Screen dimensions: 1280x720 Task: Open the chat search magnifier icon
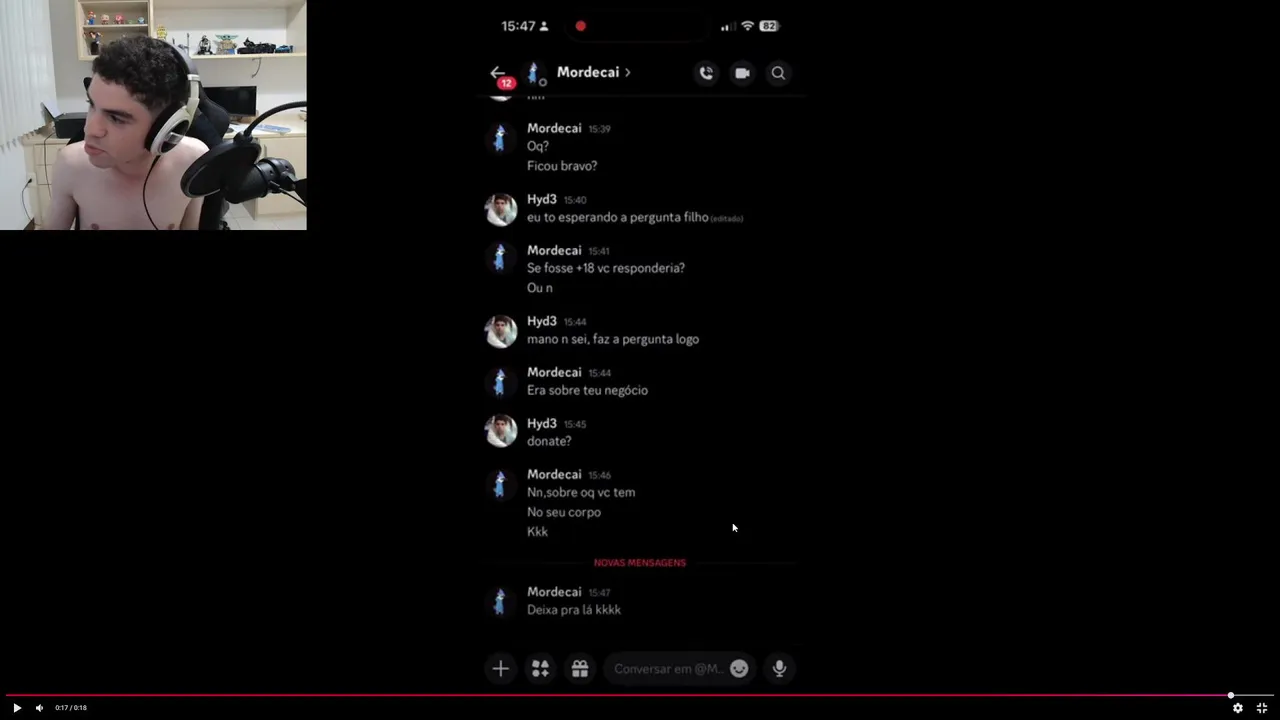pos(778,73)
